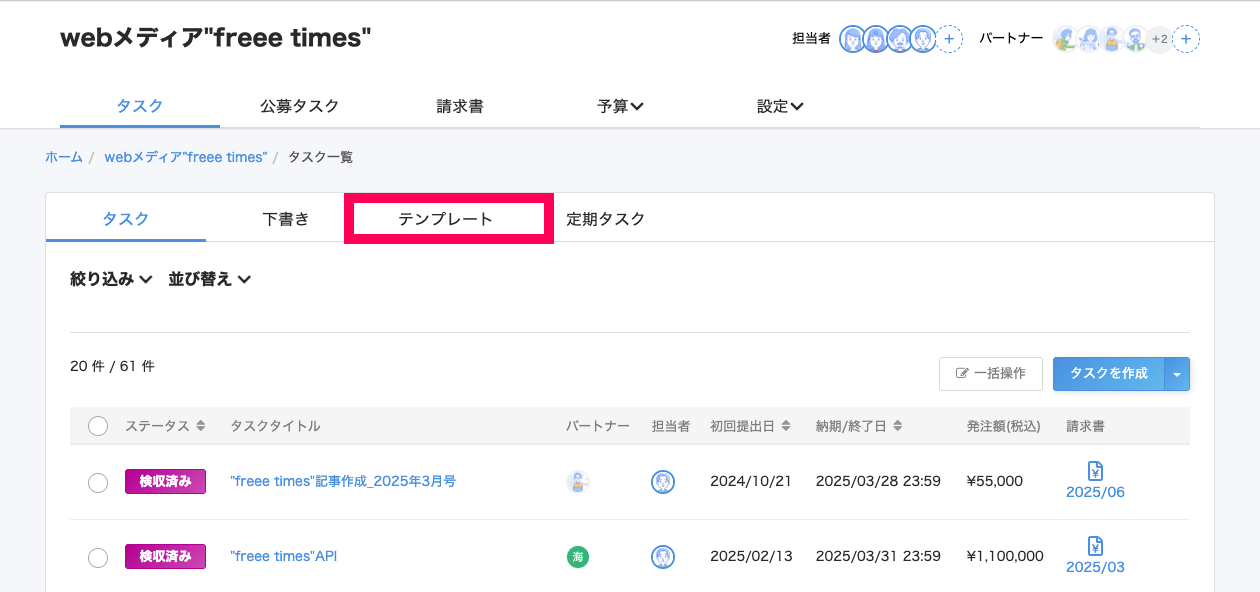Open the 予算 menu in top navigation
Screen dimensions: 1260x592
coord(620,106)
